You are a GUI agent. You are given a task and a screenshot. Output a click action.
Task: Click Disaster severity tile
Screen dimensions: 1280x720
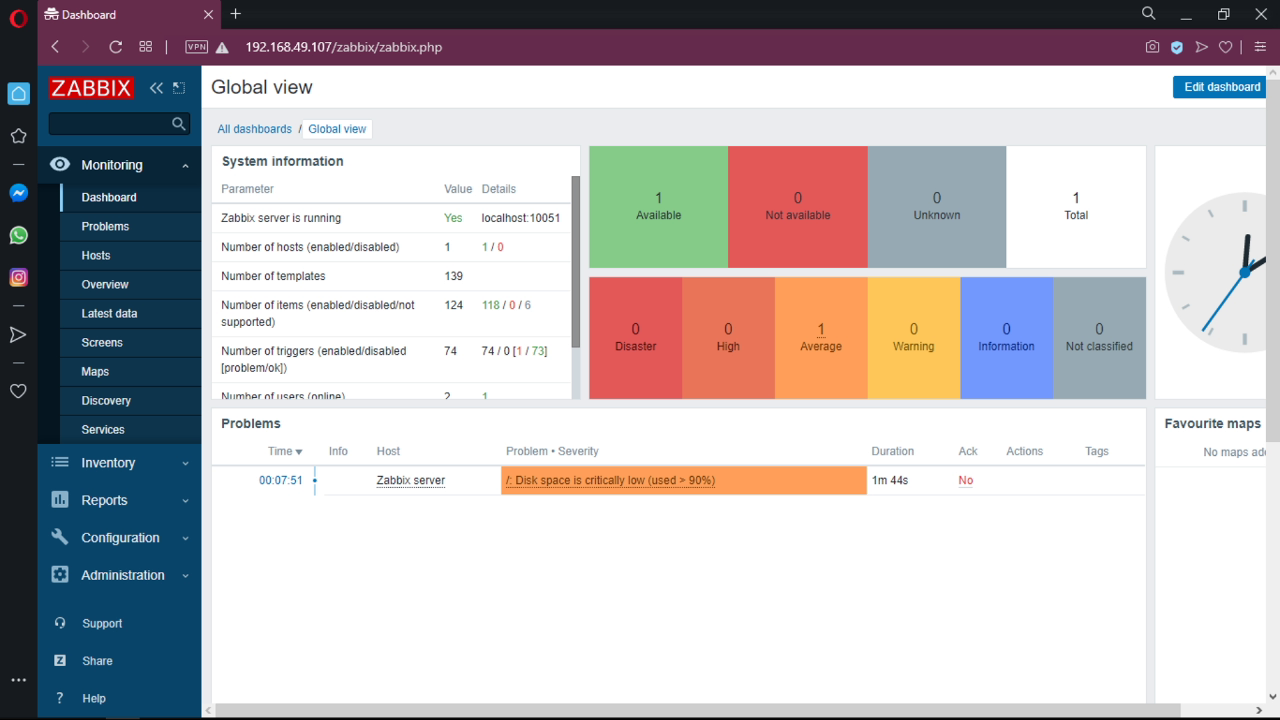coord(636,338)
